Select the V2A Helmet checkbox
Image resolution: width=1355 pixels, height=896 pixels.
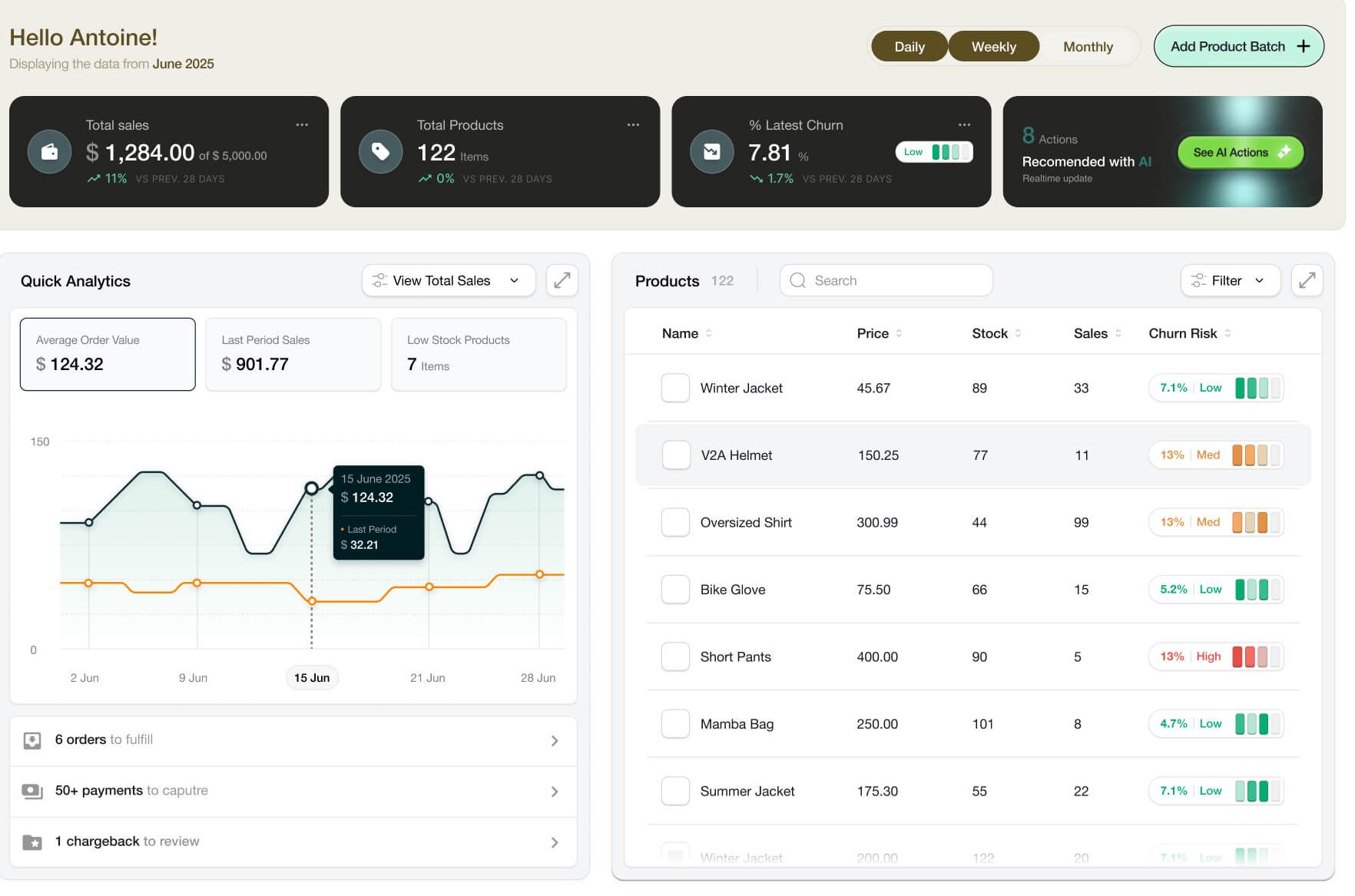[676, 455]
